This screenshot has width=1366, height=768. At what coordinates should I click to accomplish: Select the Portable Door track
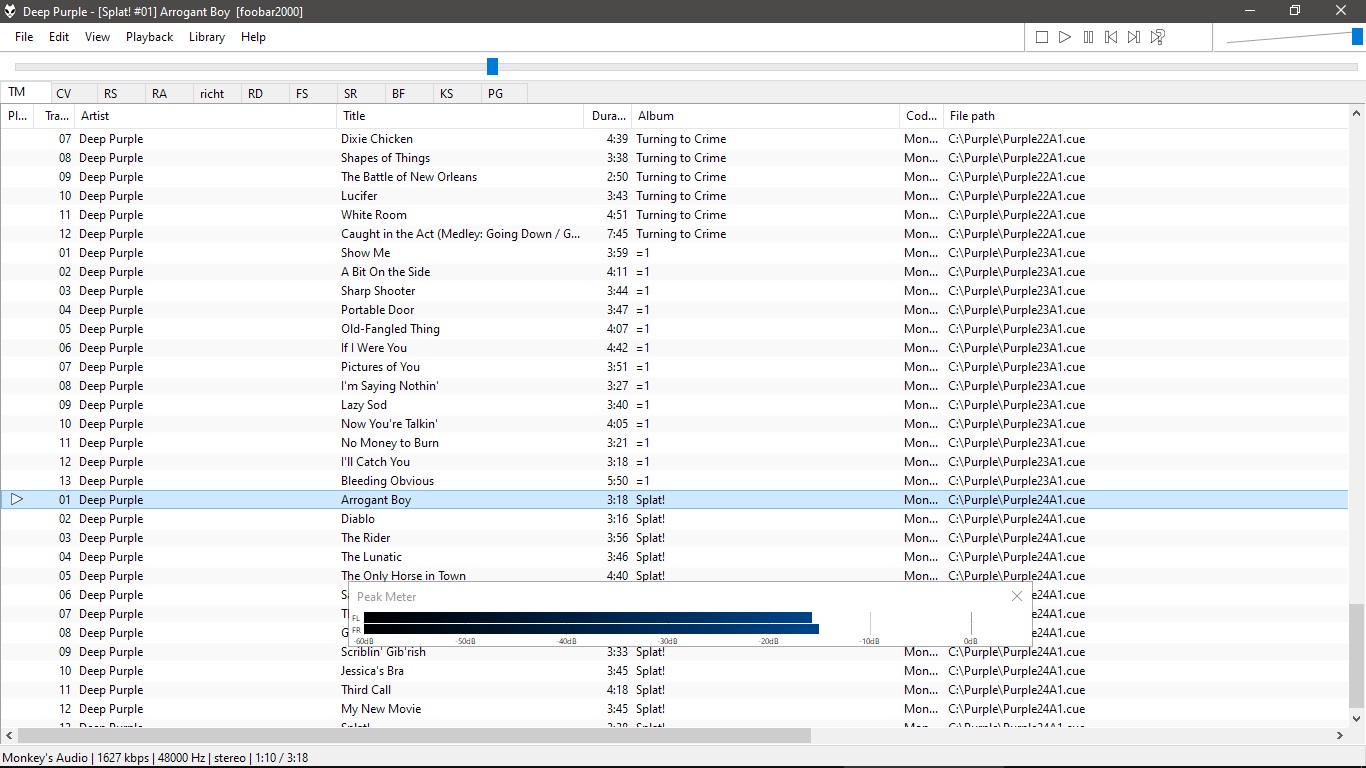(674, 310)
